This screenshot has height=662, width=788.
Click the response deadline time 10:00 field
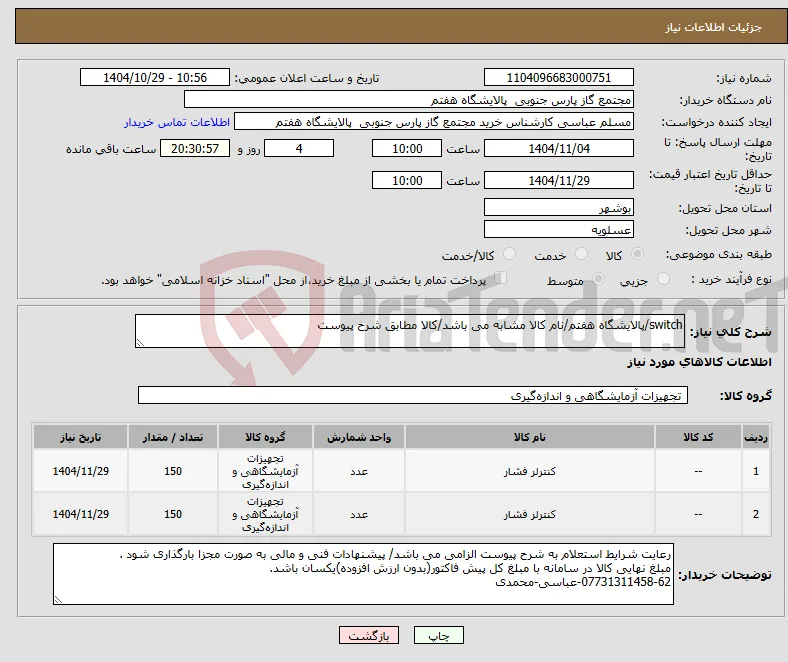(x=407, y=148)
